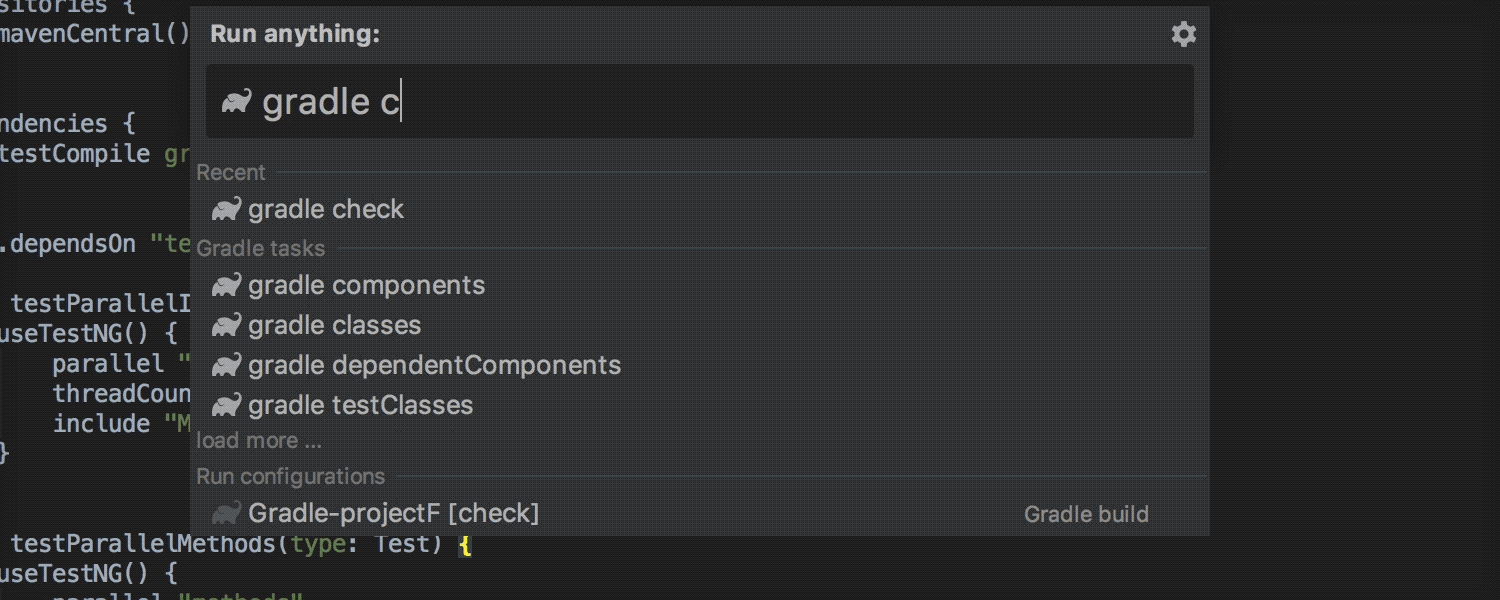Click elephant icon beside gradle check
Viewport: 1500px width, 600px height.
[227, 209]
